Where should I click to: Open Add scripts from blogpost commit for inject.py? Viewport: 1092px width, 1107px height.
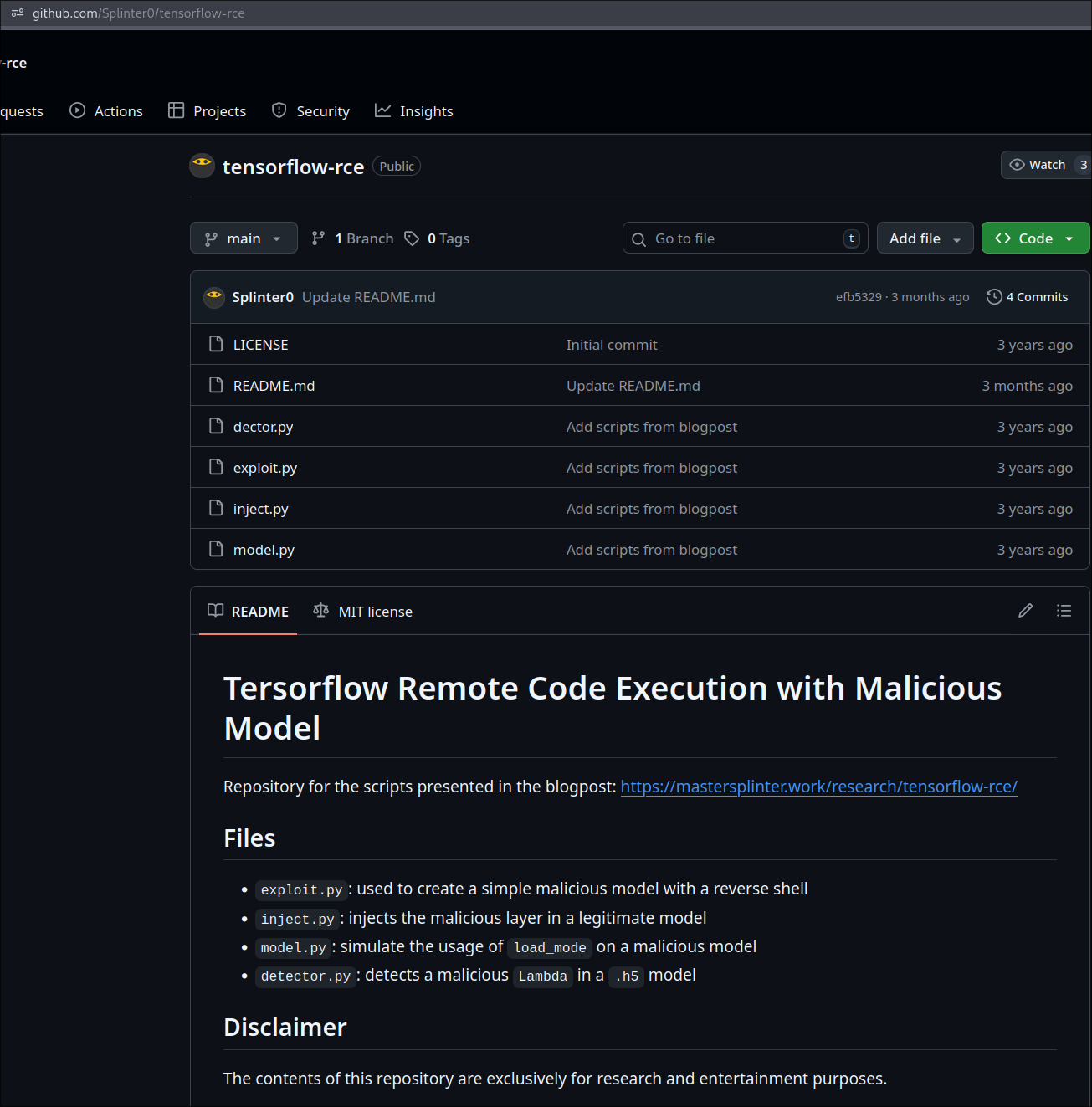tap(652, 509)
